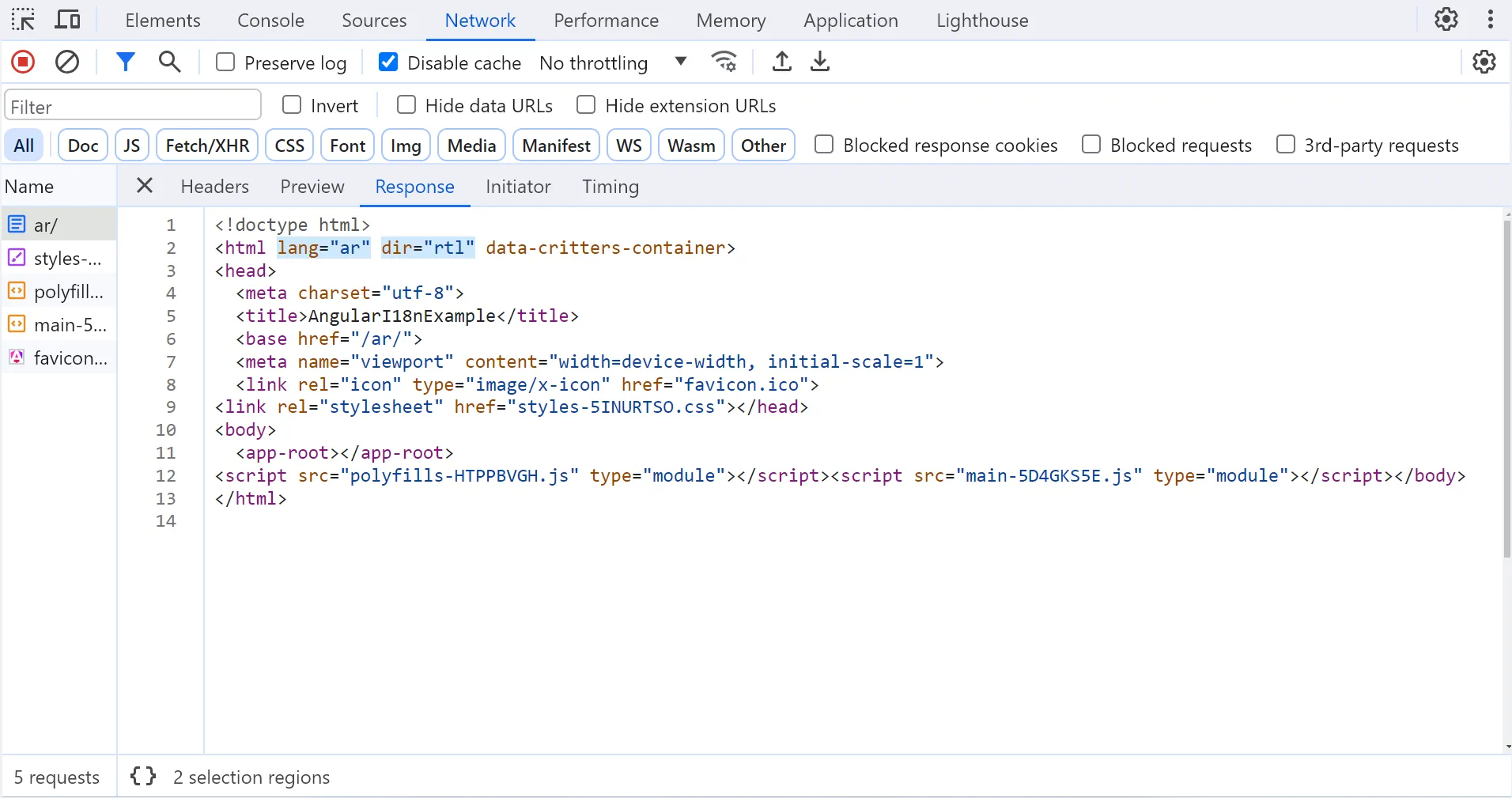Filter requests by Doc type
The height and width of the screenshot is (798, 1512).
click(83, 146)
